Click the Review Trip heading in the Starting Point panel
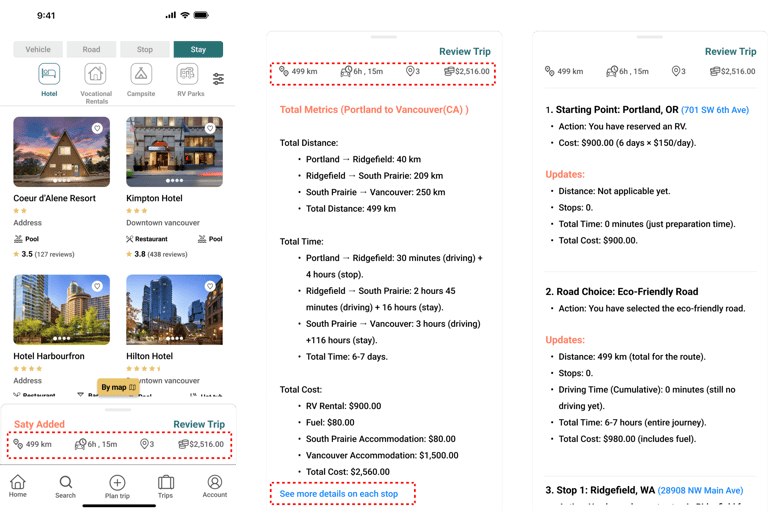This screenshot has width=768, height=511. [730, 51]
